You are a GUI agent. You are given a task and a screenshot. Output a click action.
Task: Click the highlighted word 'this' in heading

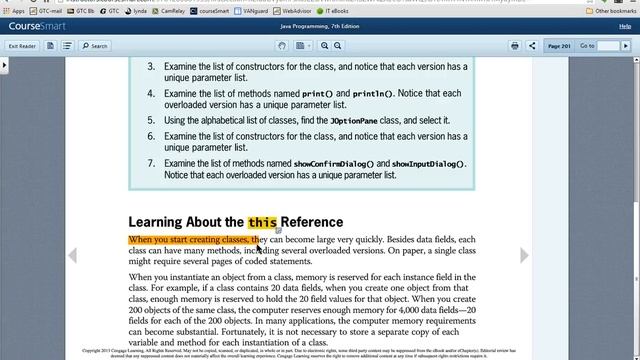(262, 222)
